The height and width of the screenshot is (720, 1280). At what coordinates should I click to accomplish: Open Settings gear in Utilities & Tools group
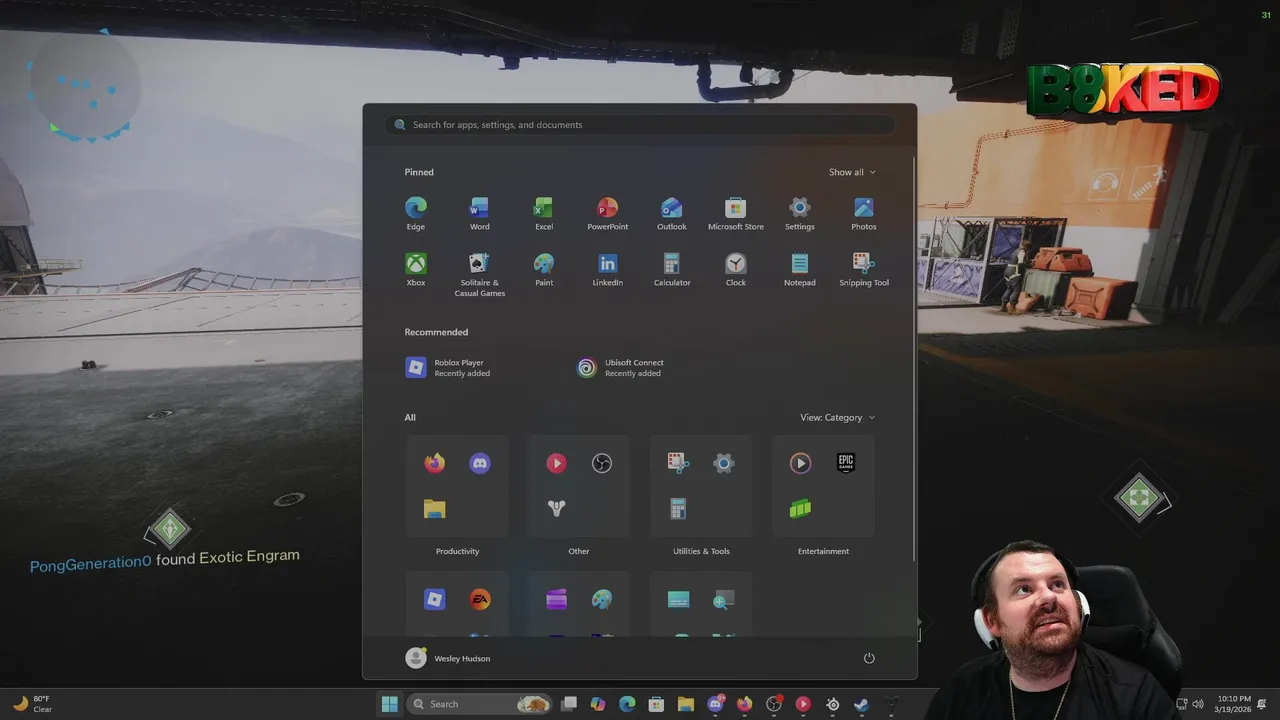pyautogui.click(x=724, y=463)
